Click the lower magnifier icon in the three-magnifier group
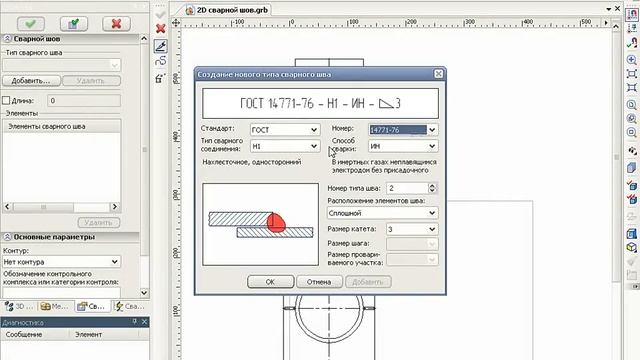 coord(632,132)
